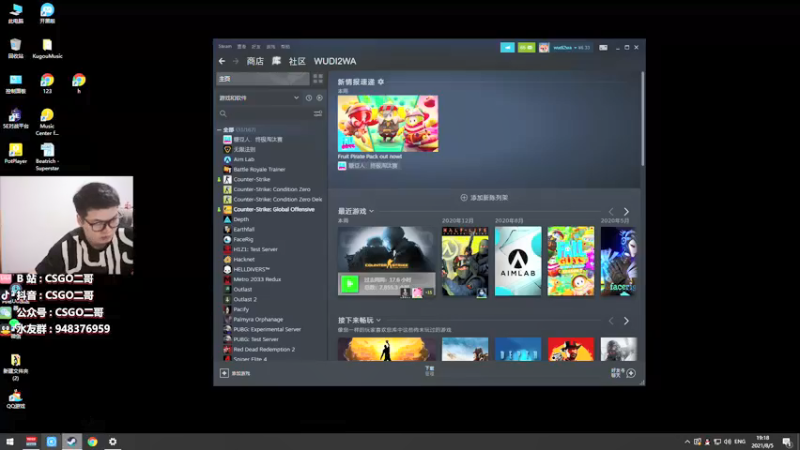Expand the account name dropdown
The width and height of the screenshot is (800, 450).
pyautogui.click(x=571, y=47)
